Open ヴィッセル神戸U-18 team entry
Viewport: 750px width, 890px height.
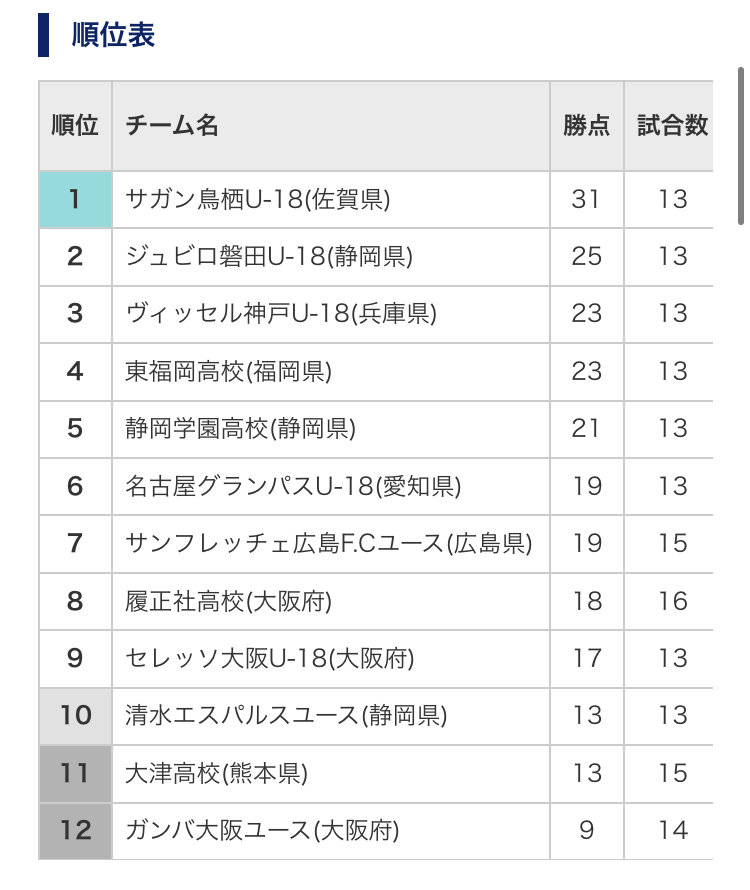[281, 314]
